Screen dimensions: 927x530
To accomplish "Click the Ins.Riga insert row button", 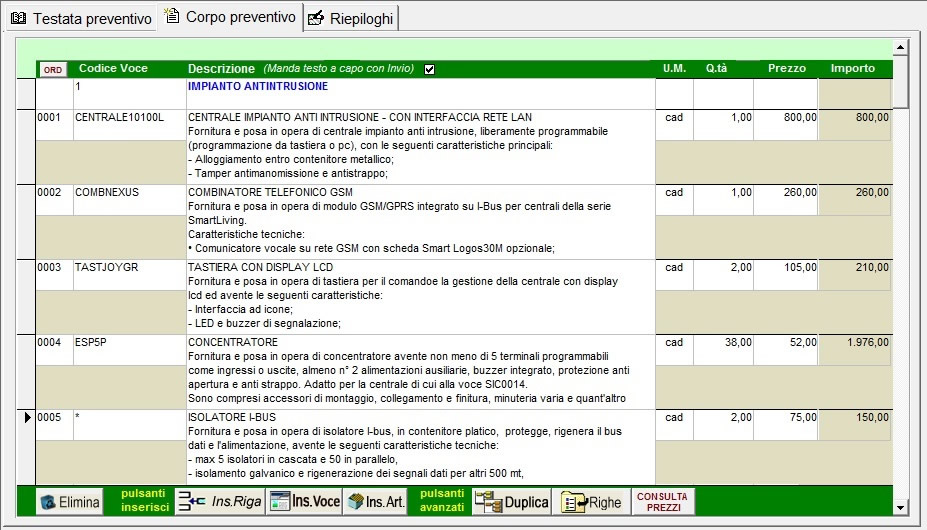I will 220,502.
